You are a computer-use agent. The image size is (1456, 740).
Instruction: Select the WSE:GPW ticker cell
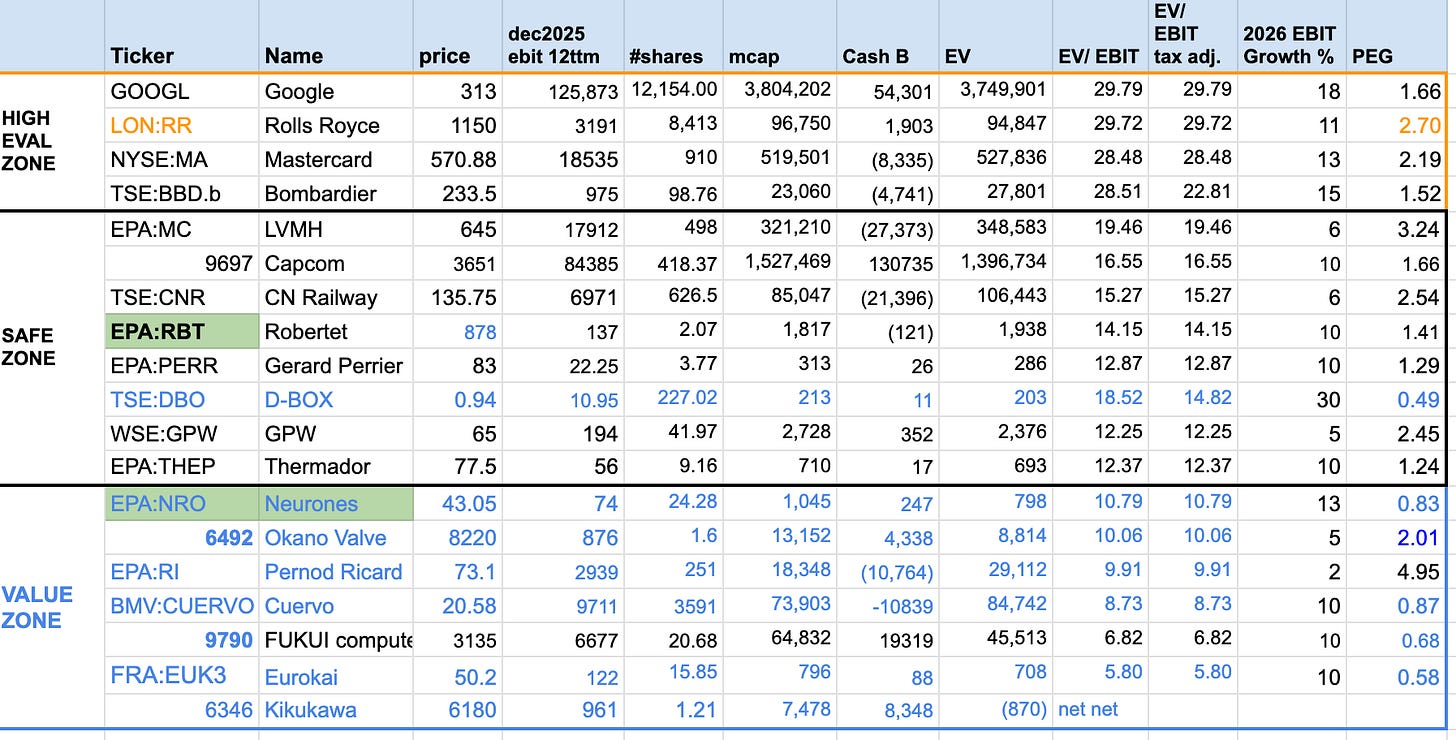(181, 434)
